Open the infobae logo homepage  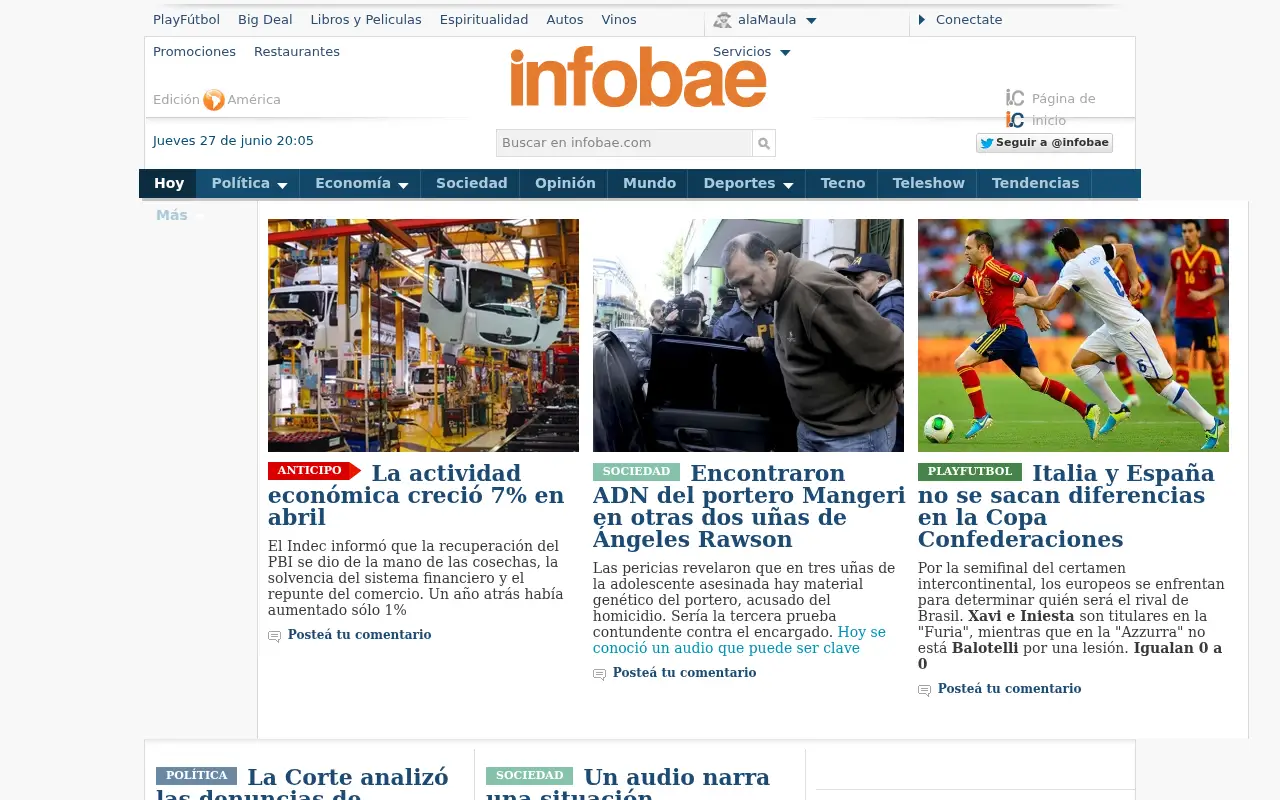(638, 77)
